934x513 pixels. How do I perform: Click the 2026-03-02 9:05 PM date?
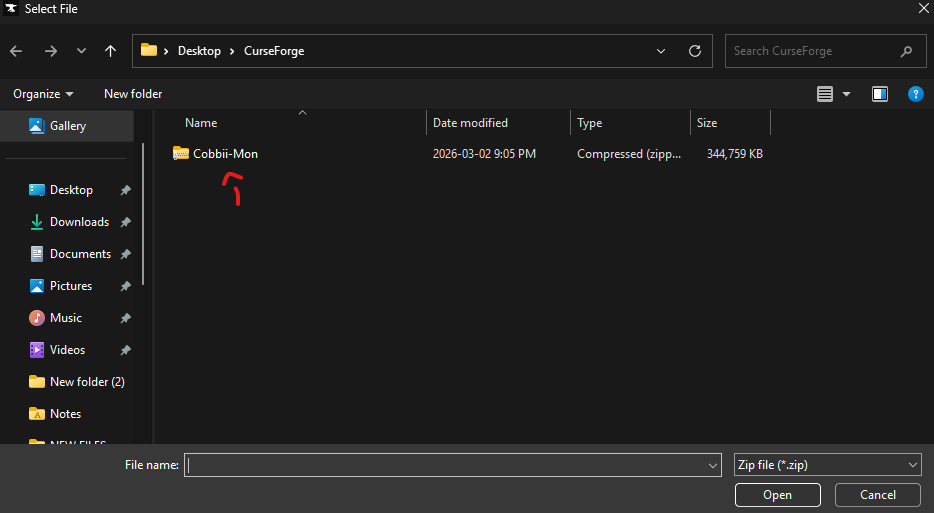tap(484, 154)
